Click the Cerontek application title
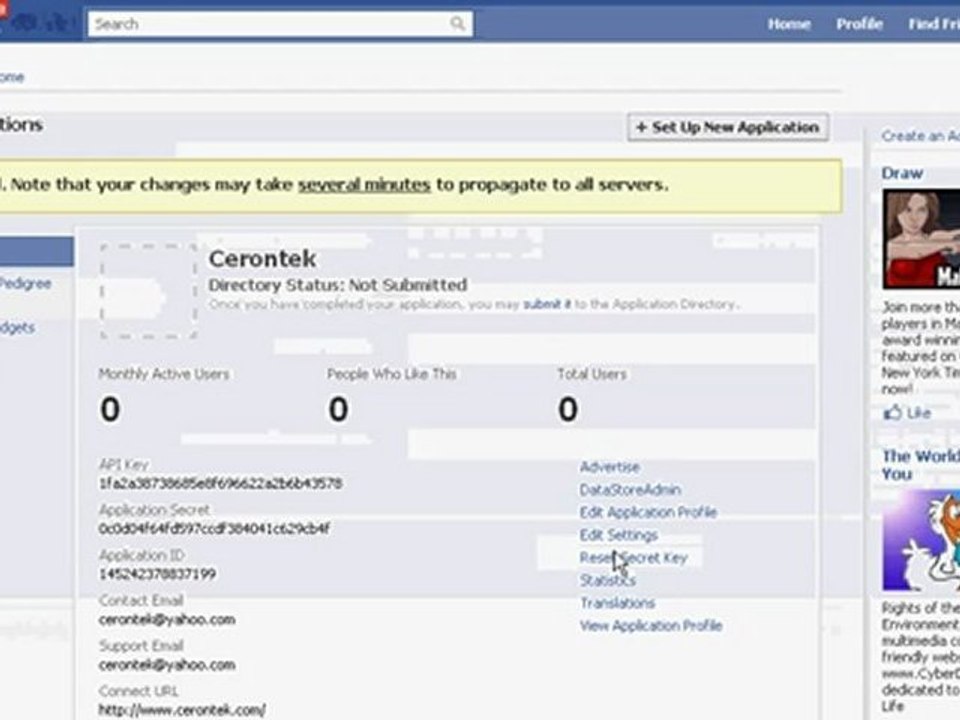This screenshot has height=720, width=960. [263, 258]
